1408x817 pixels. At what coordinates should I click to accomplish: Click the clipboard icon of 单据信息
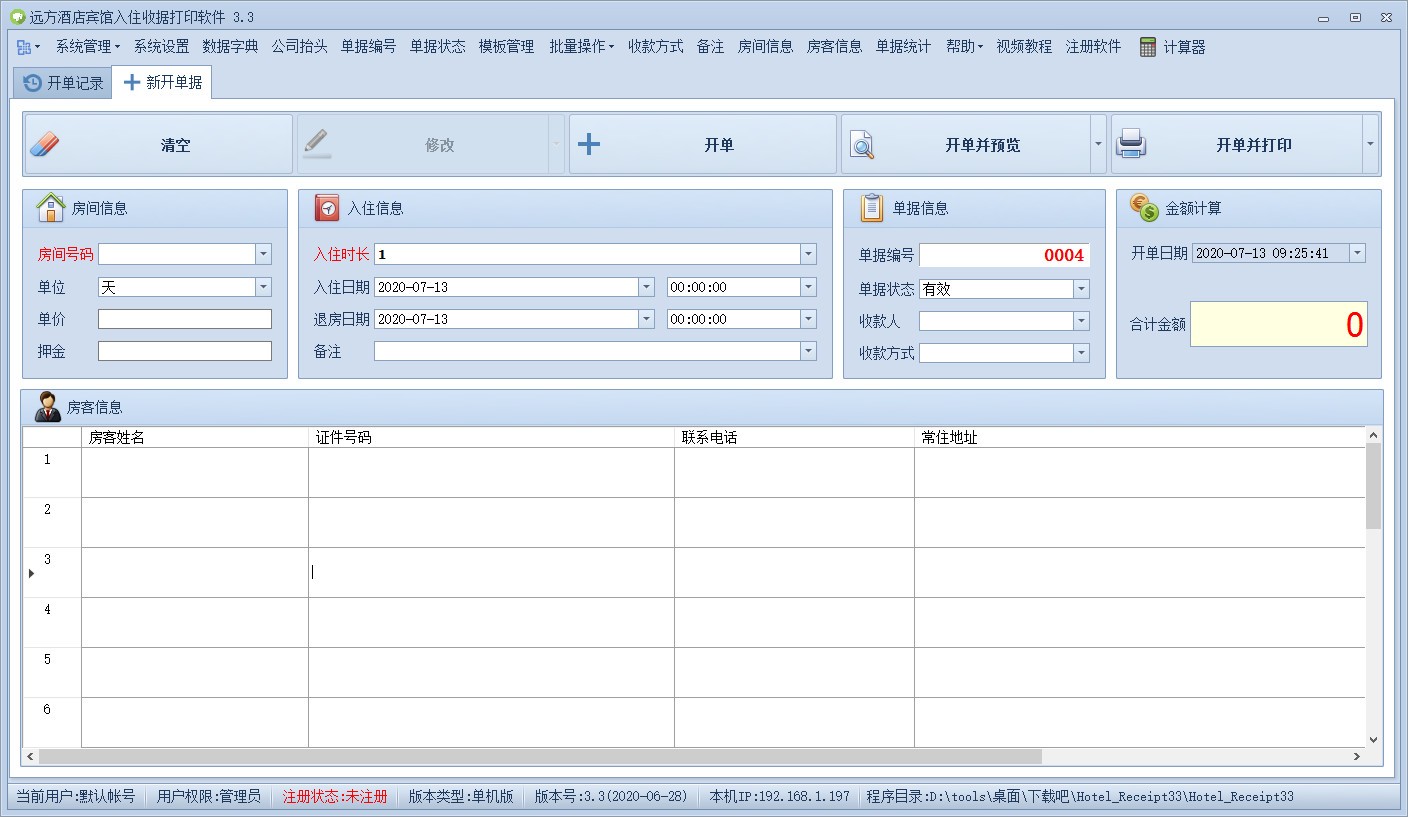[872, 208]
